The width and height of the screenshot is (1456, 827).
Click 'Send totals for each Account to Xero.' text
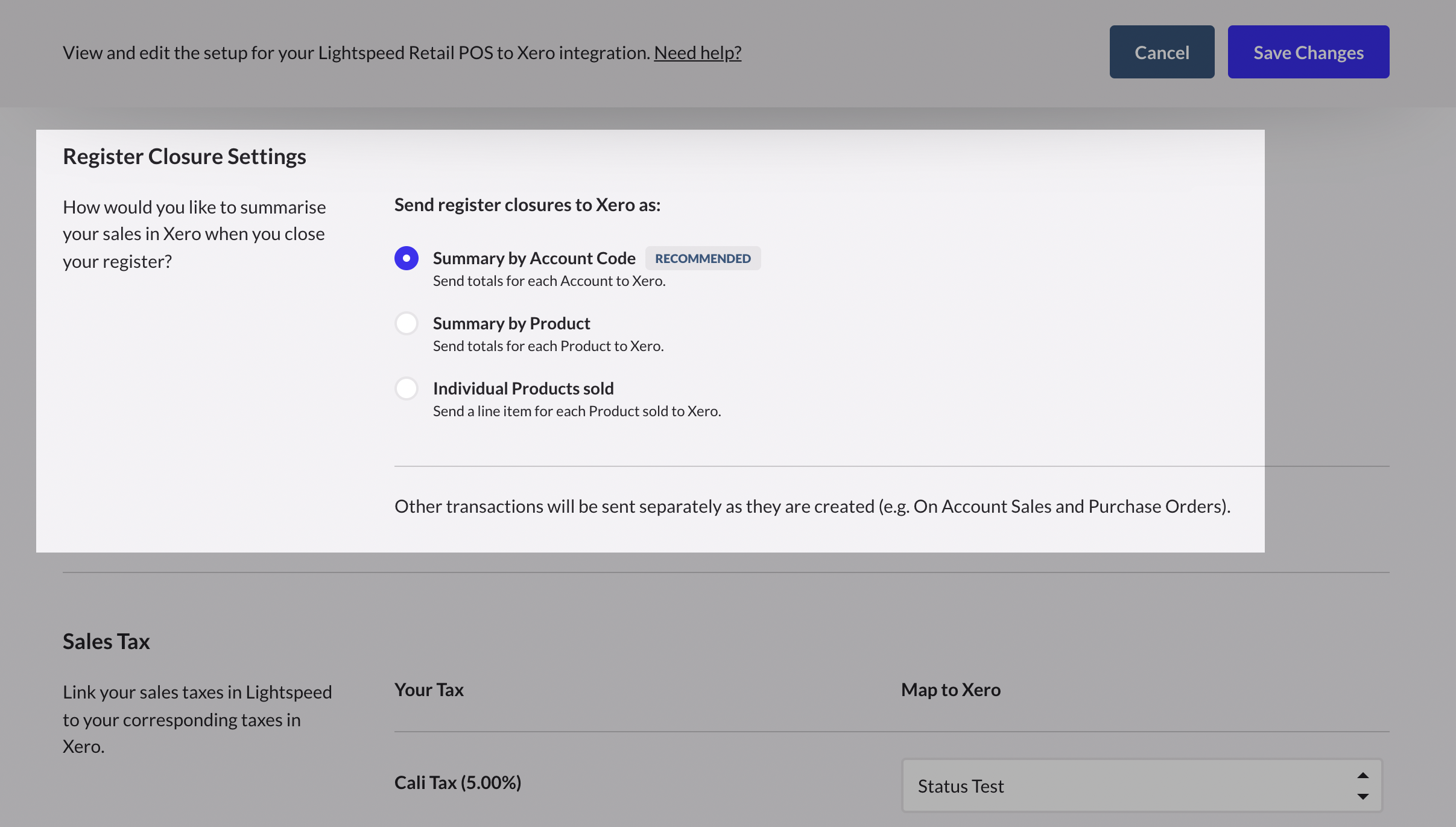[549, 280]
